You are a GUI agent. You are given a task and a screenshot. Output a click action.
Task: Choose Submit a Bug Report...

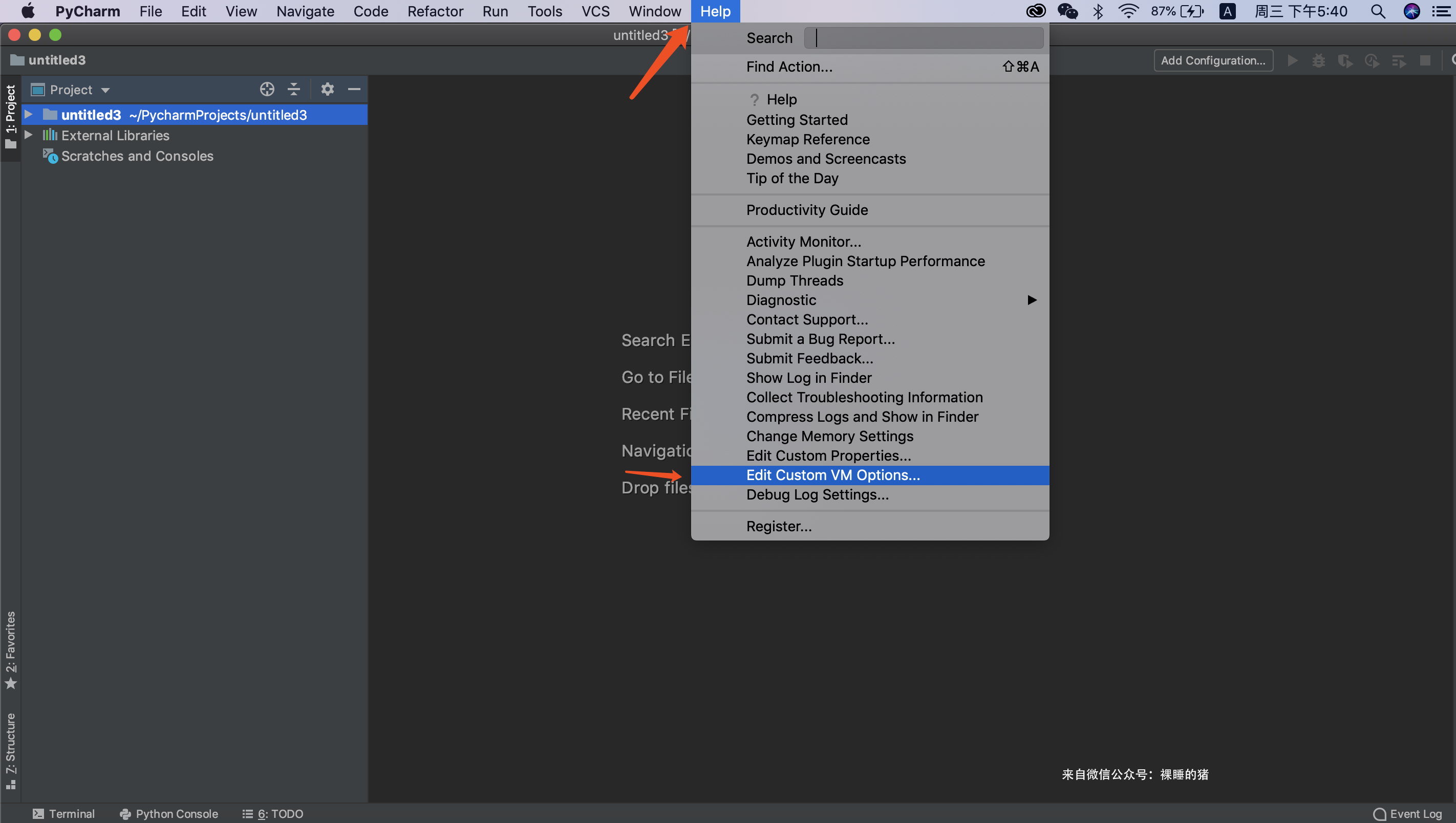click(870, 339)
